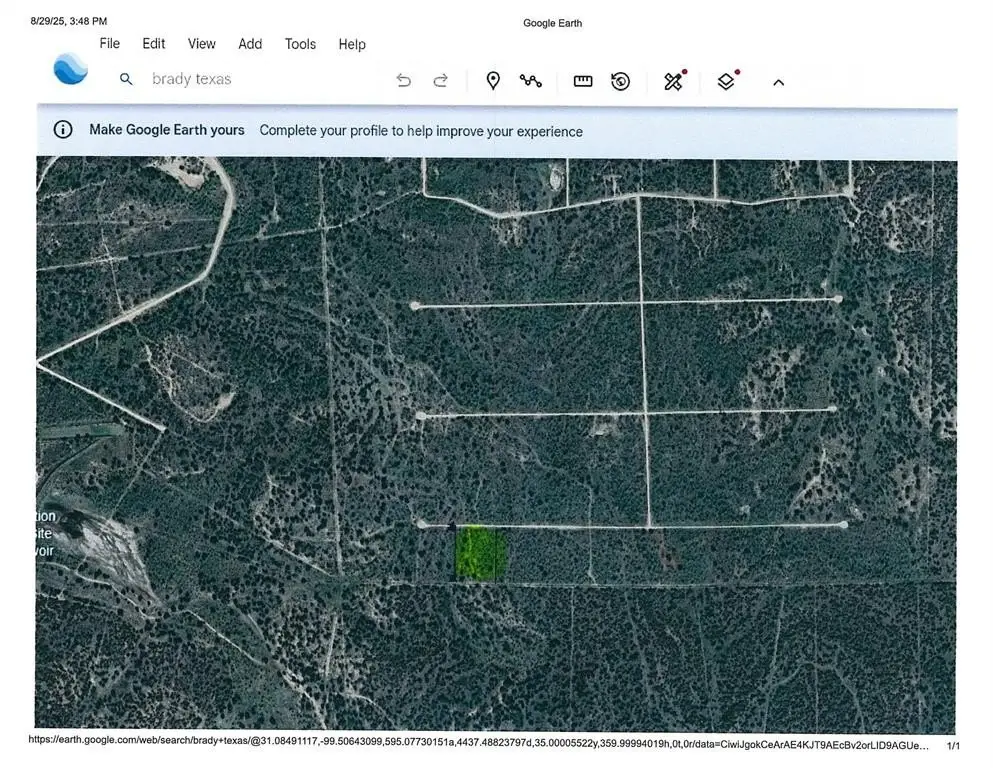Screen dimensions: 993x768
Task: Undo the last action
Action: pyautogui.click(x=404, y=81)
